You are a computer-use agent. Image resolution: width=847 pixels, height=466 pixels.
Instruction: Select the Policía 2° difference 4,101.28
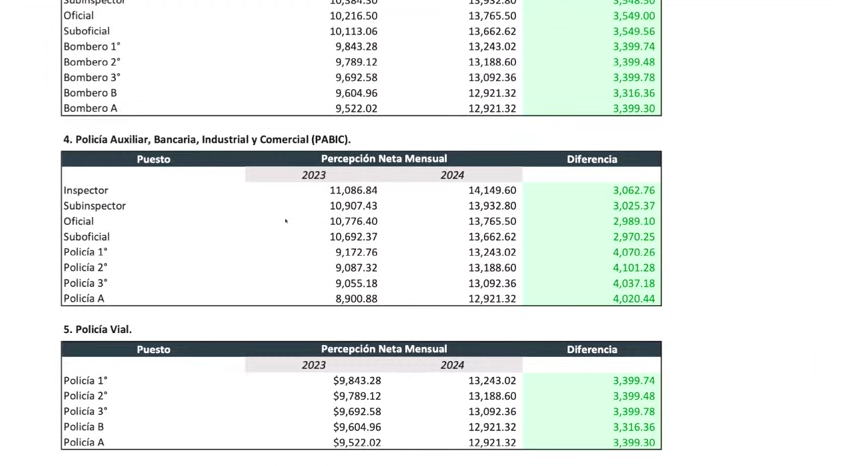633,267
